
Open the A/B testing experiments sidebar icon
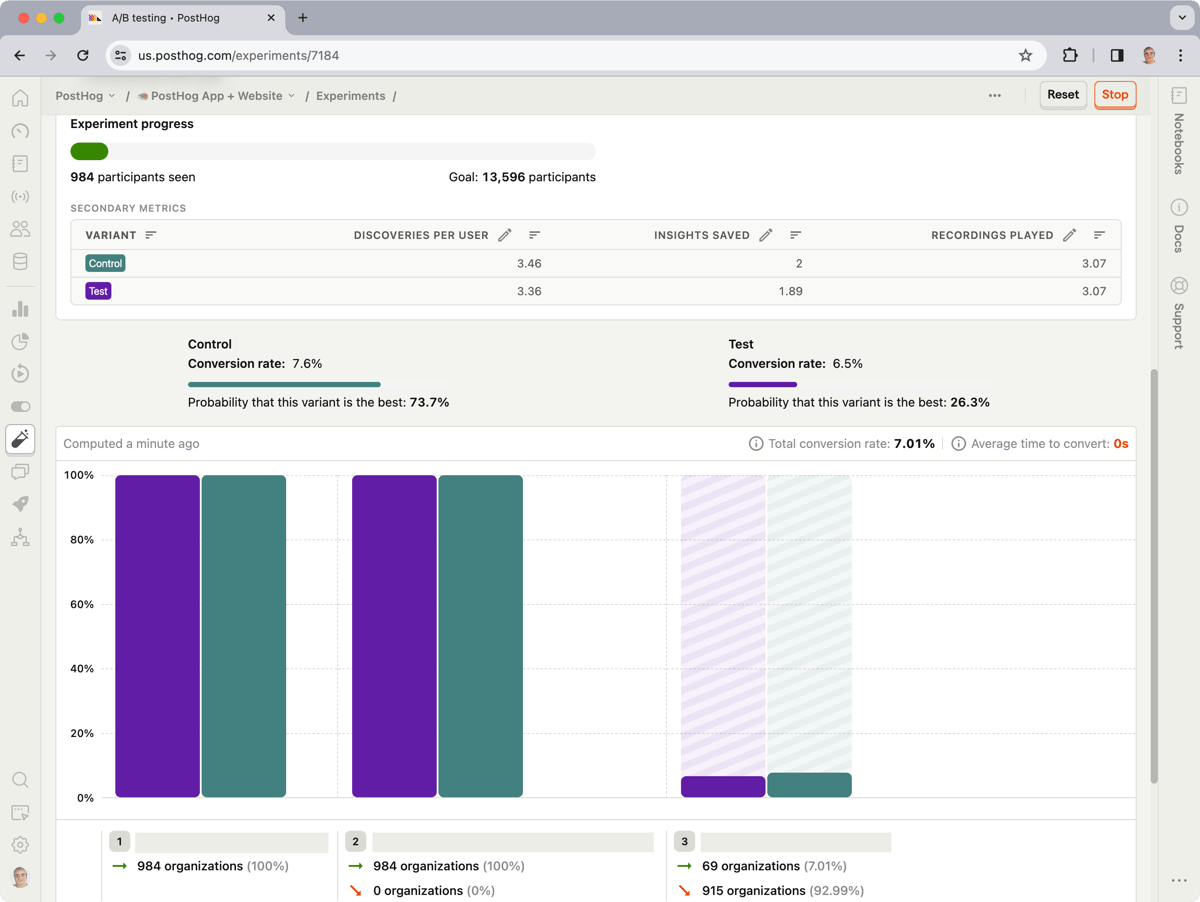[x=20, y=439]
